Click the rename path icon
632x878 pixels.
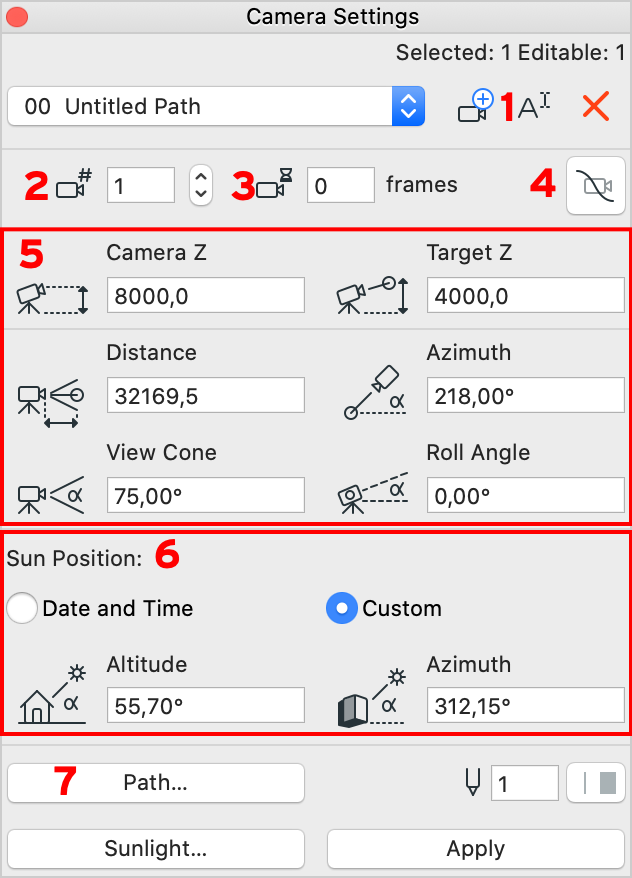tap(534, 106)
